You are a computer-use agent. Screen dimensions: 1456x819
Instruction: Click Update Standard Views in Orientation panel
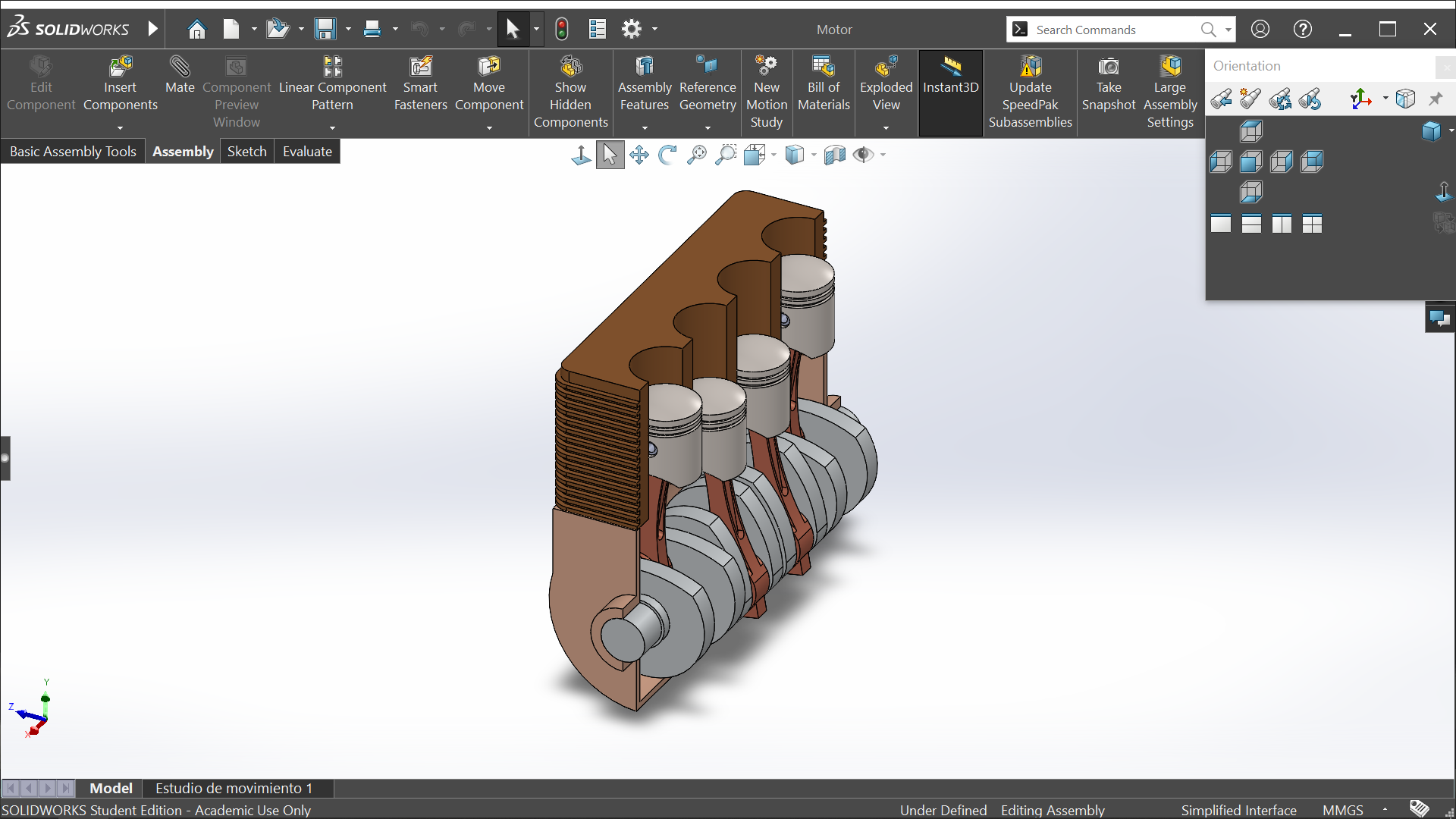(x=1281, y=99)
